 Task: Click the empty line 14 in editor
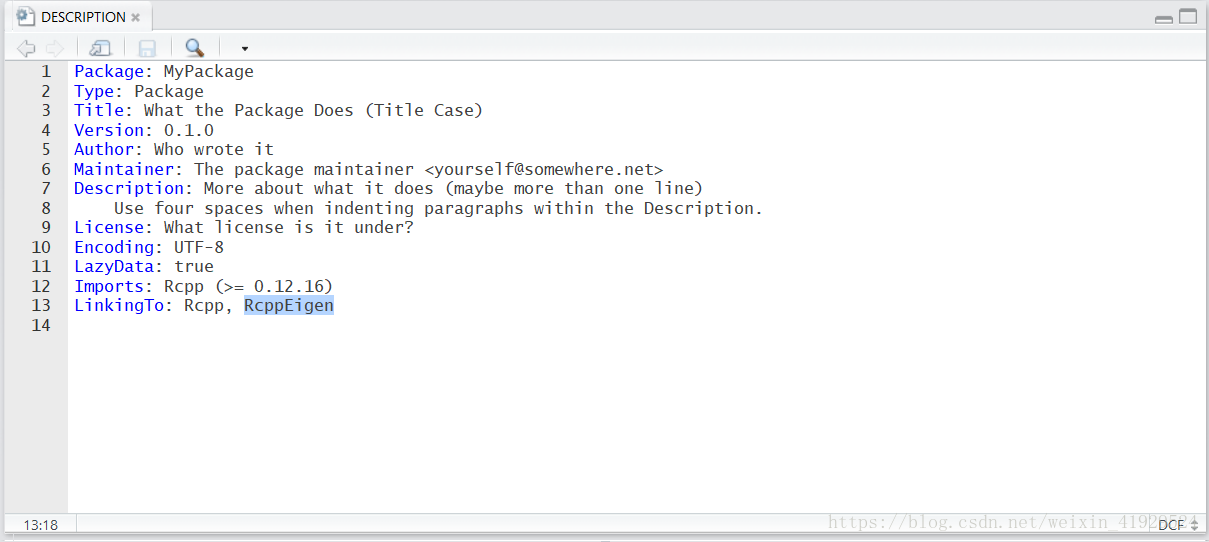click(636, 325)
